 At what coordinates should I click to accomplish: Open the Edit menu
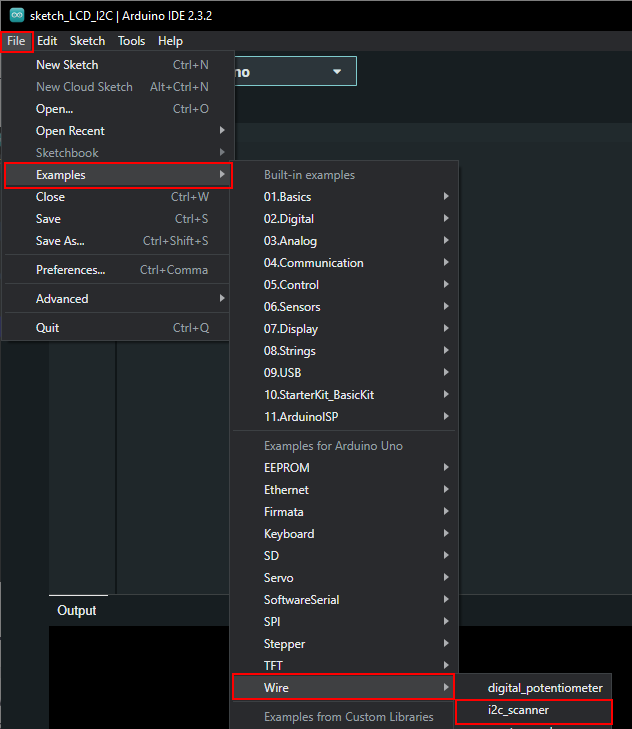(47, 41)
